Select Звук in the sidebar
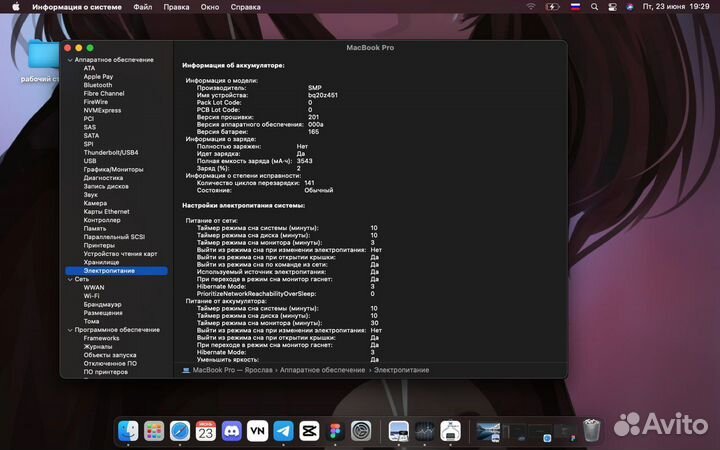This screenshot has height=450, width=720. [90, 195]
